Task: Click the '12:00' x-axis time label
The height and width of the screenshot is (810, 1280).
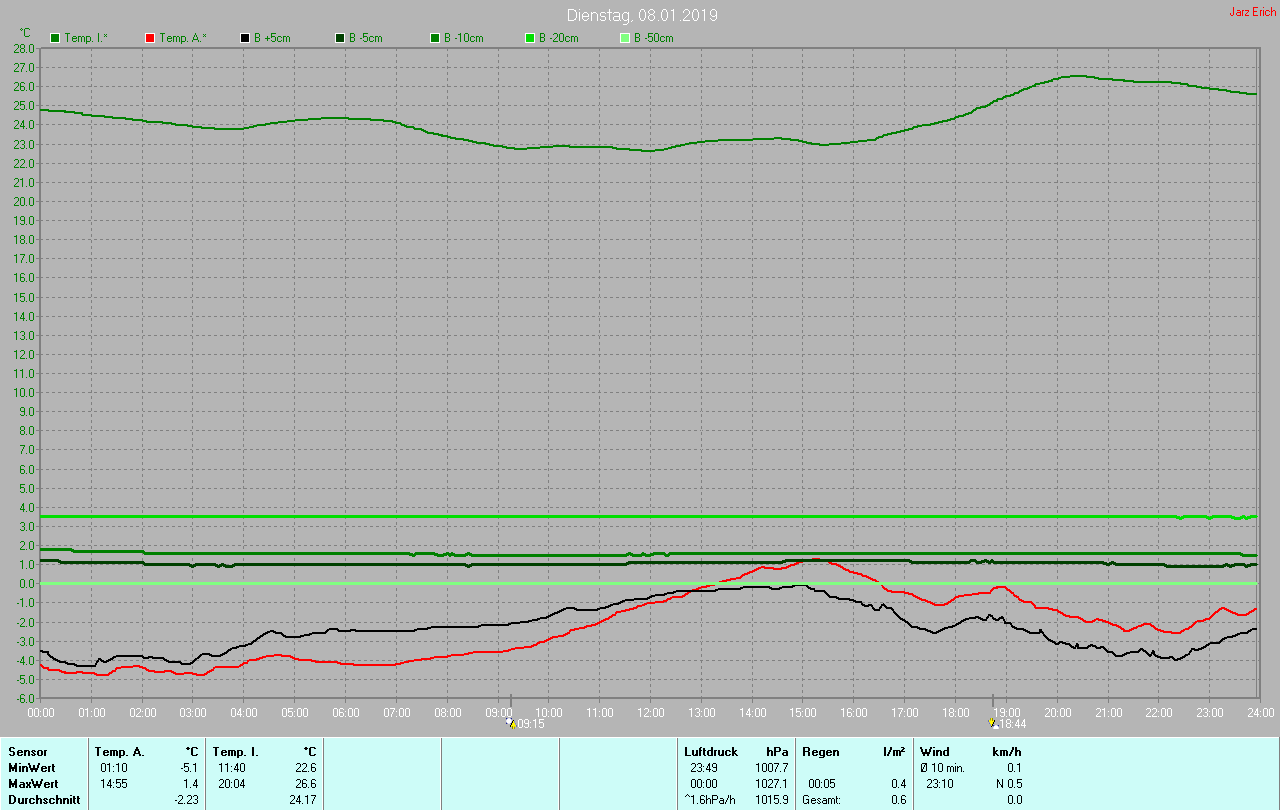Action: (x=650, y=713)
